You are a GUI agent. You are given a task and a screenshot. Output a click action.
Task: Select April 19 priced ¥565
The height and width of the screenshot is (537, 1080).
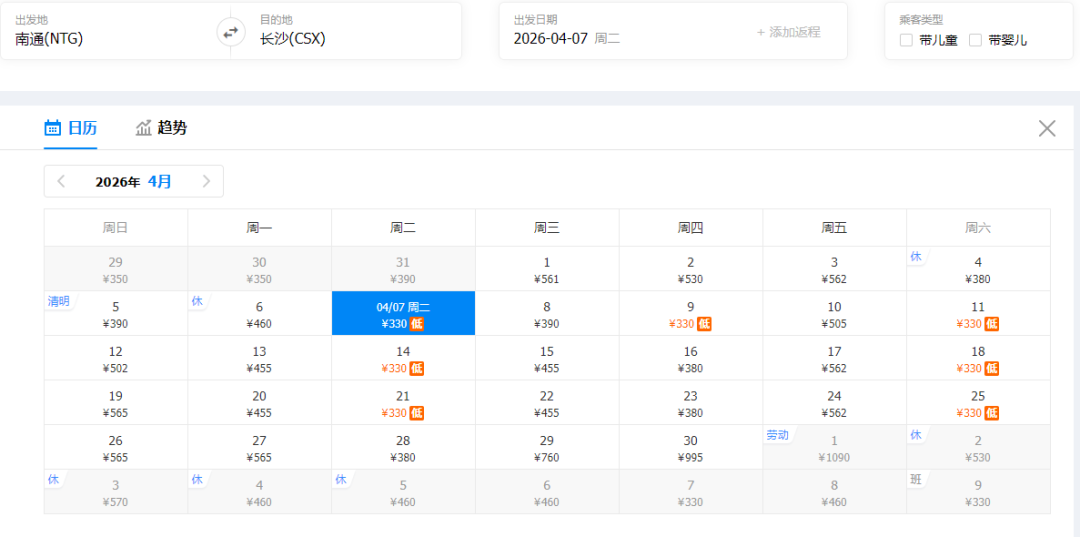click(x=116, y=403)
